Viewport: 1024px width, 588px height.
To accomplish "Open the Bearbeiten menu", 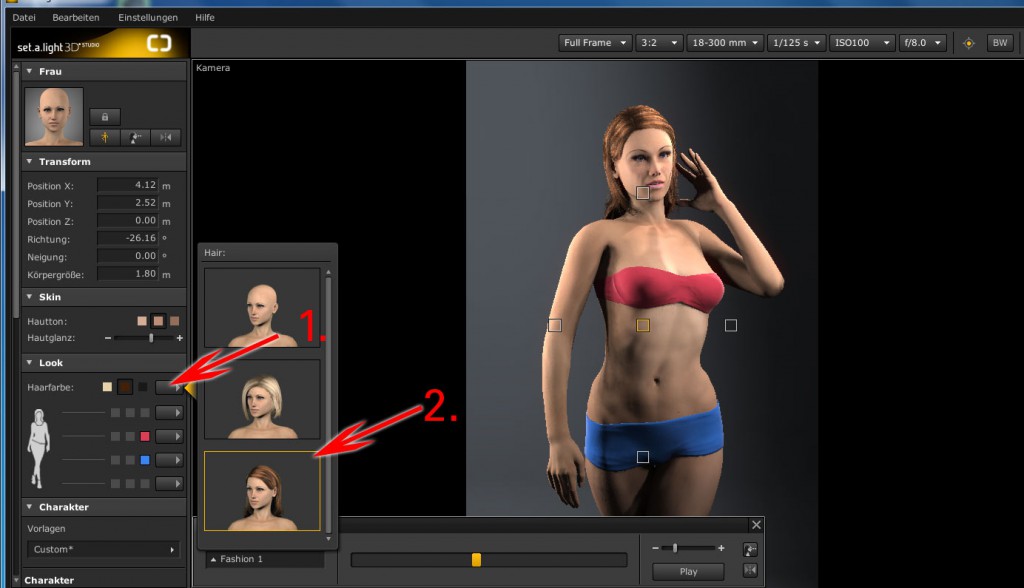I will [76, 18].
